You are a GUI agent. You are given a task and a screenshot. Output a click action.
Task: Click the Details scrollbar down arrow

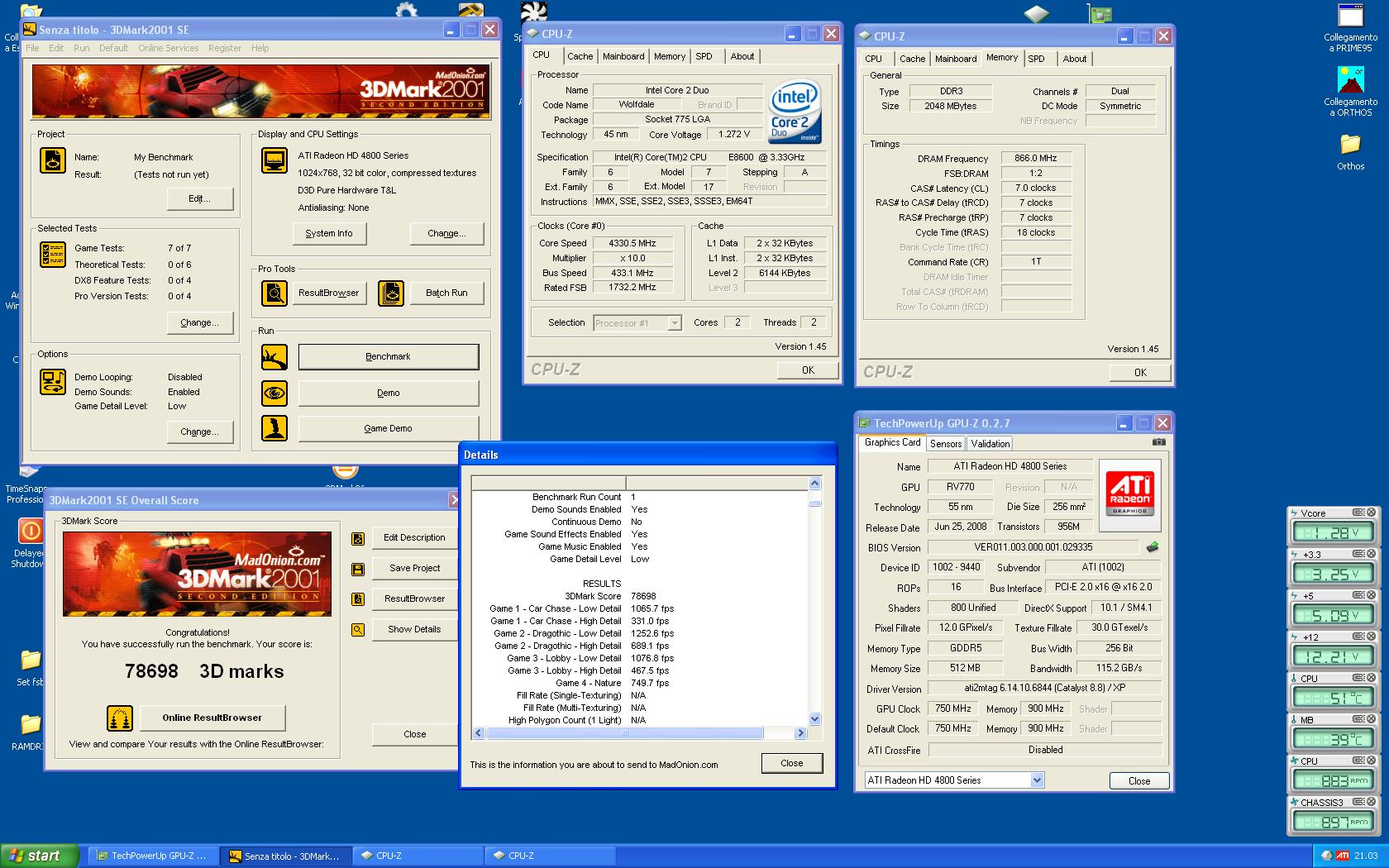(814, 719)
